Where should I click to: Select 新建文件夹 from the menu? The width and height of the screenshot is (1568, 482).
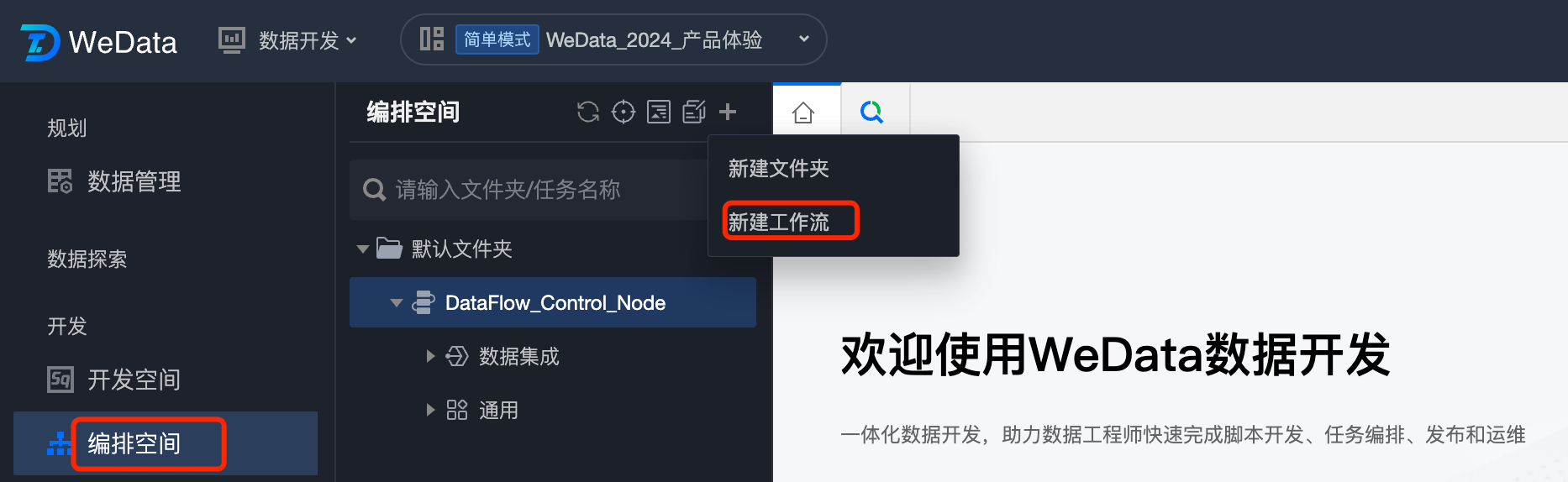click(779, 169)
